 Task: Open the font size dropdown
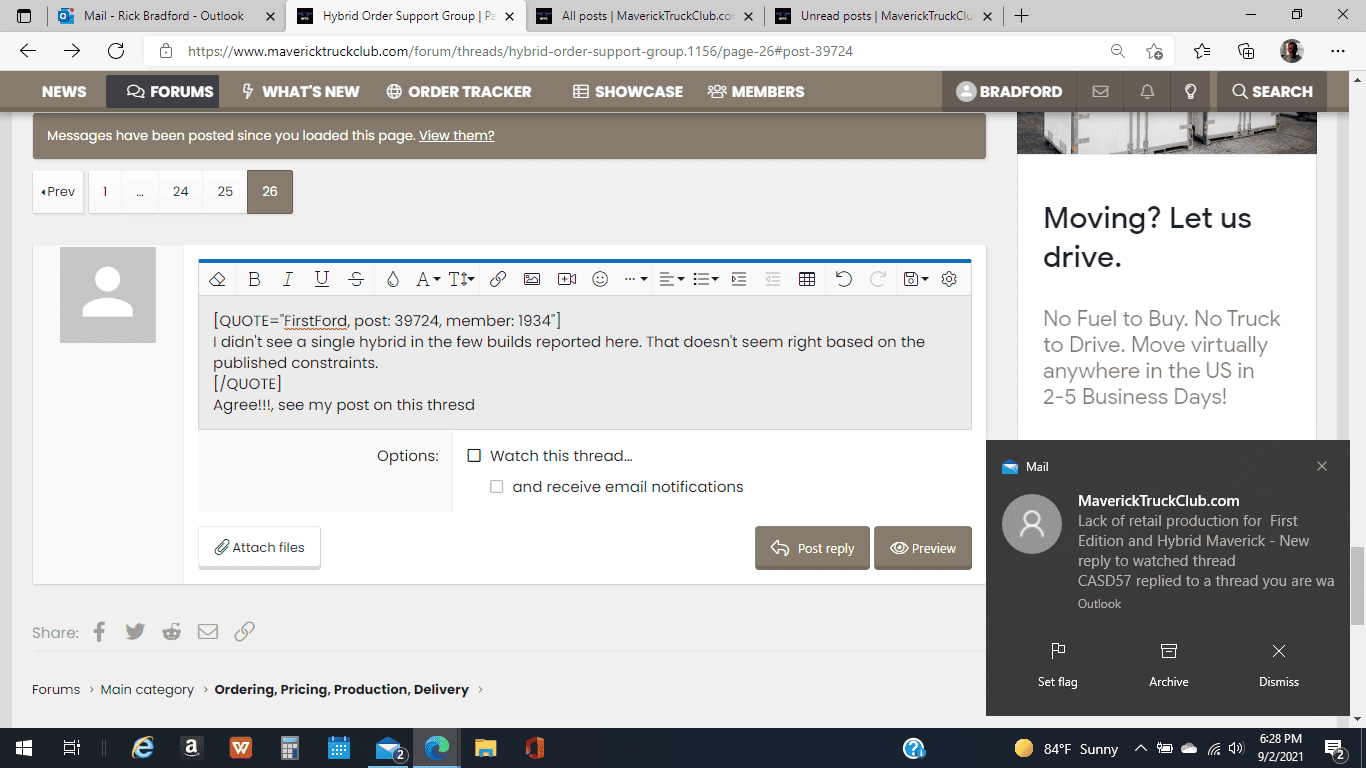[x=461, y=280]
